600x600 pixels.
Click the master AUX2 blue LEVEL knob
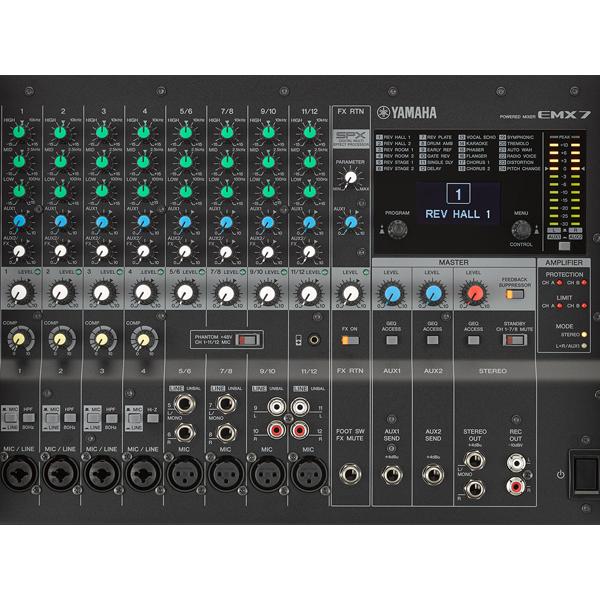(434, 294)
